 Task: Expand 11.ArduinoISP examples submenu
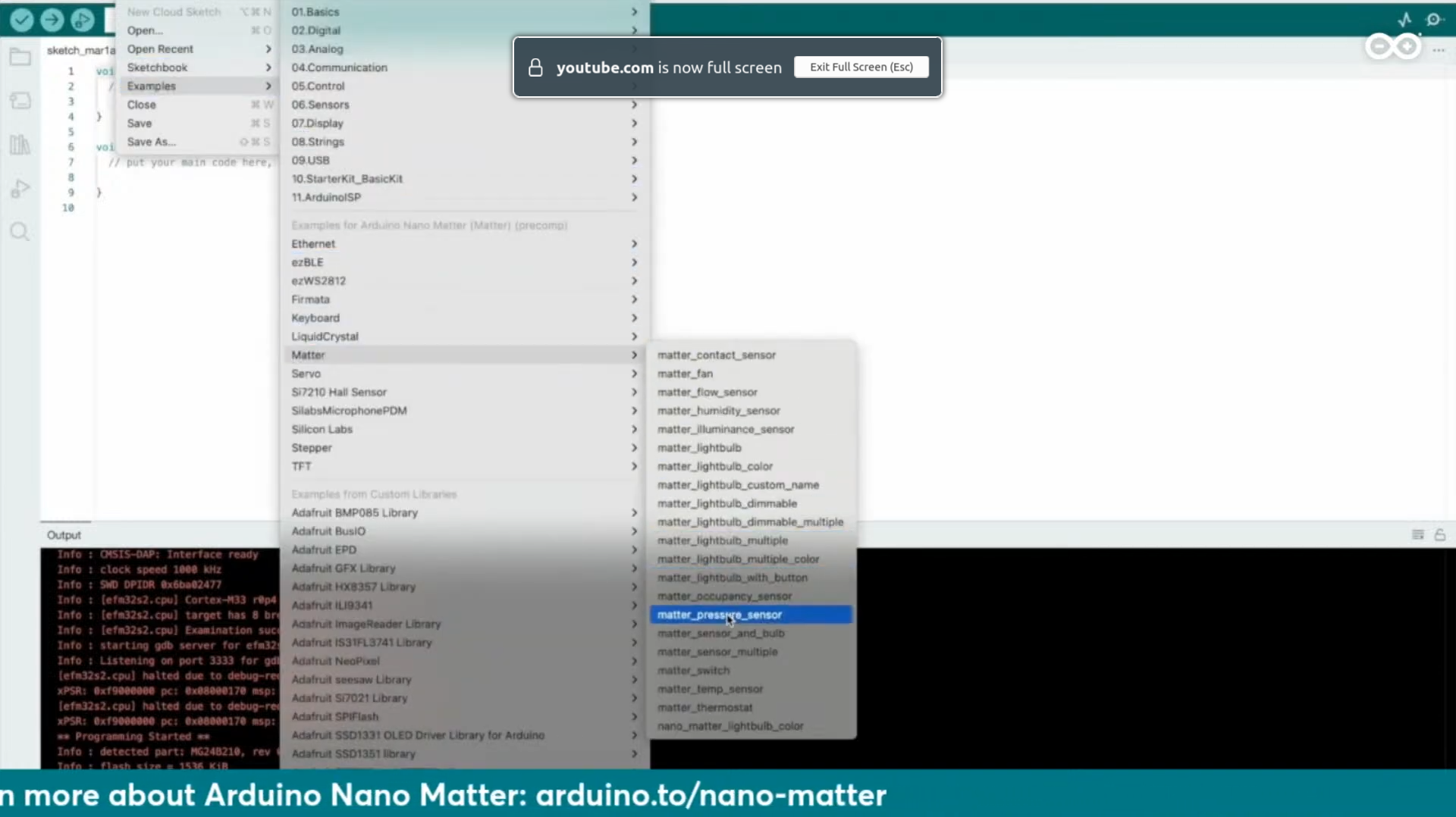point(464,197)
